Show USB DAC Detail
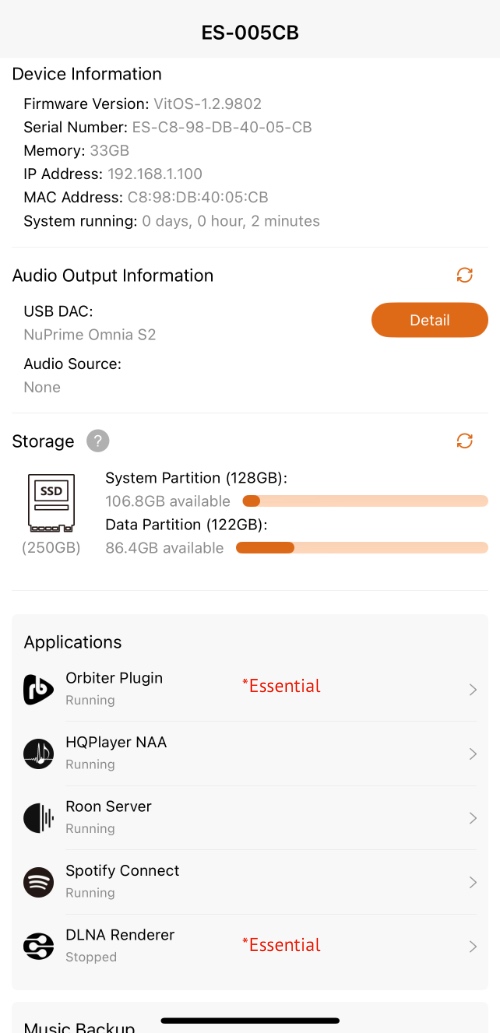Screen dimensions: 500x1033 430,320
